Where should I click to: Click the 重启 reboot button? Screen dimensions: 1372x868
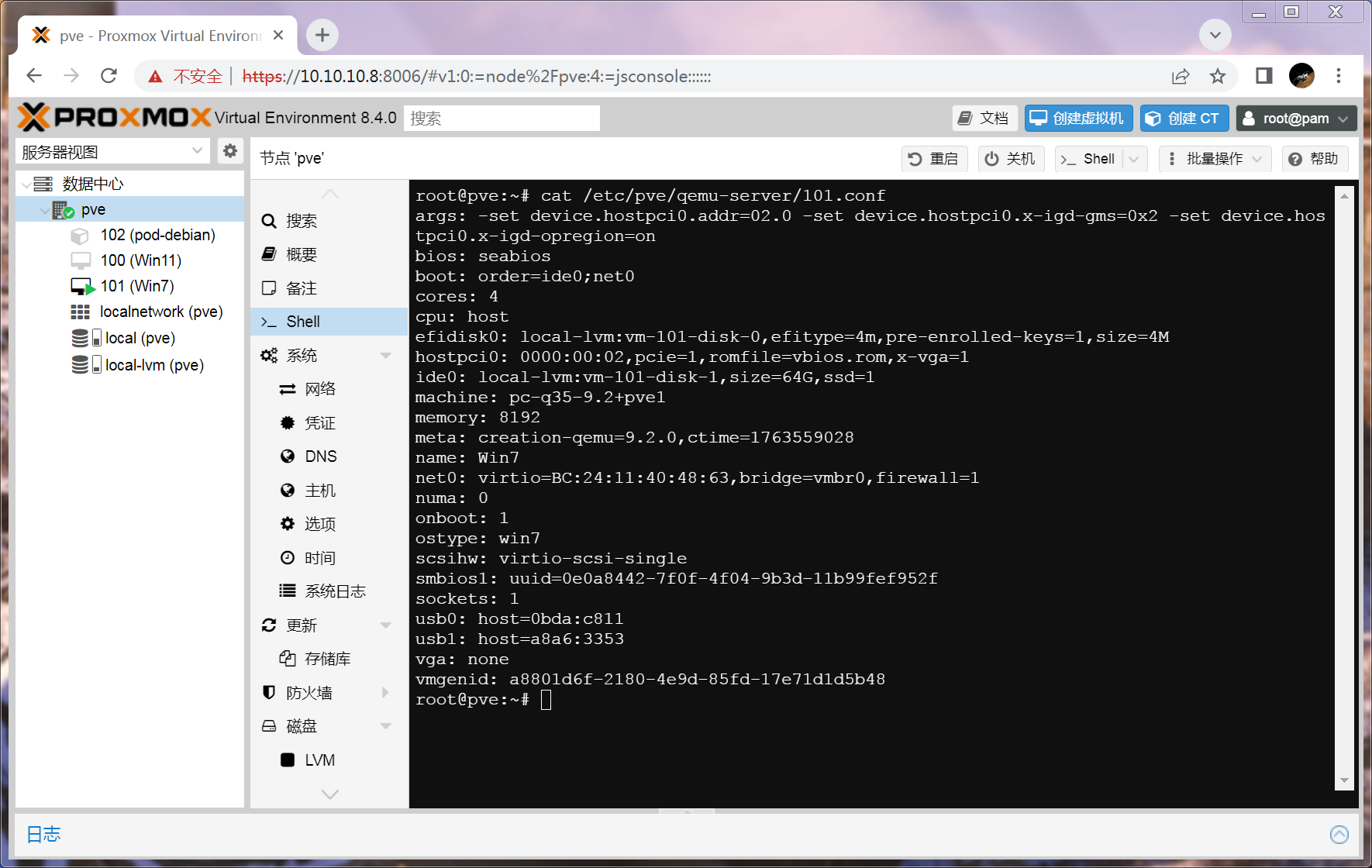[934, 159]
